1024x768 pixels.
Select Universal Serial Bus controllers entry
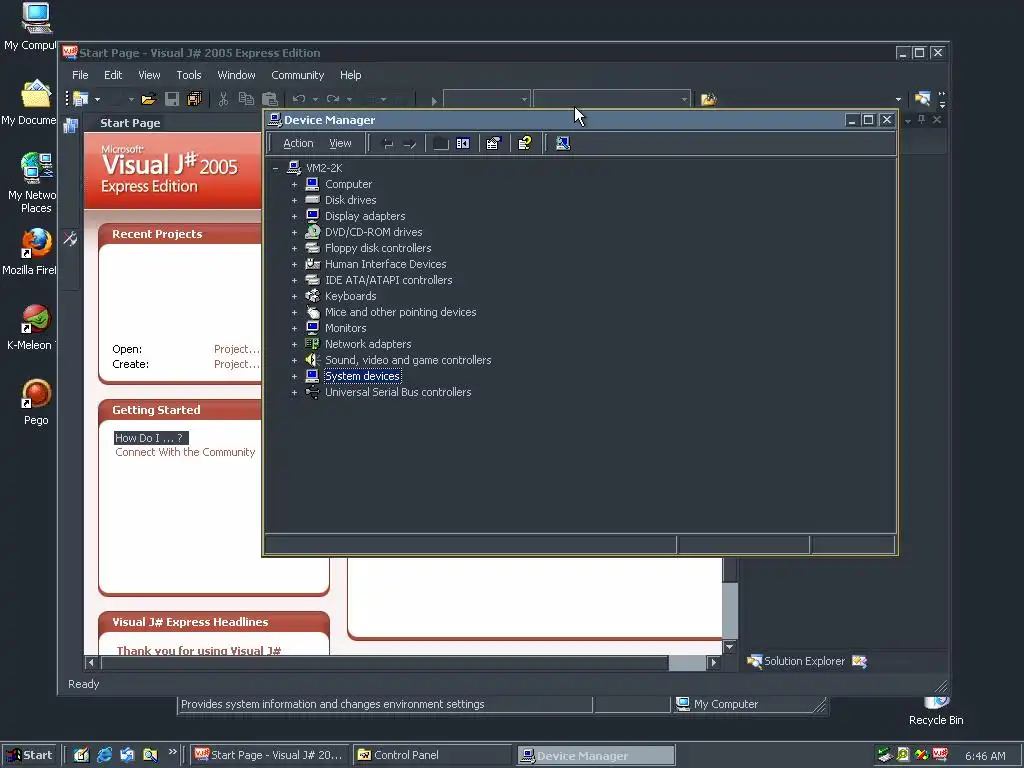pyautogui.click(x=398, y=392)
